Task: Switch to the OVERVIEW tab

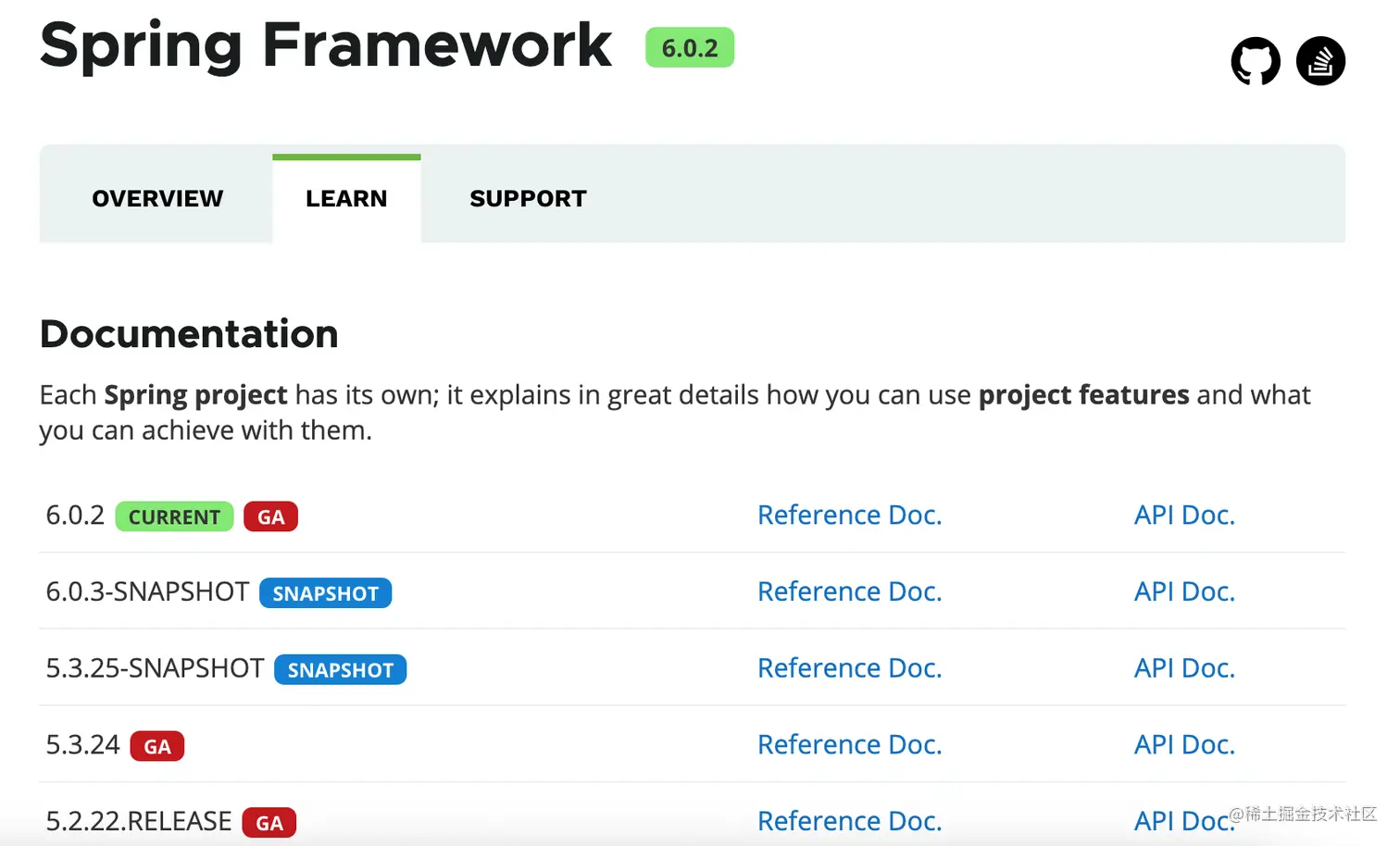Action: [156, 197]
